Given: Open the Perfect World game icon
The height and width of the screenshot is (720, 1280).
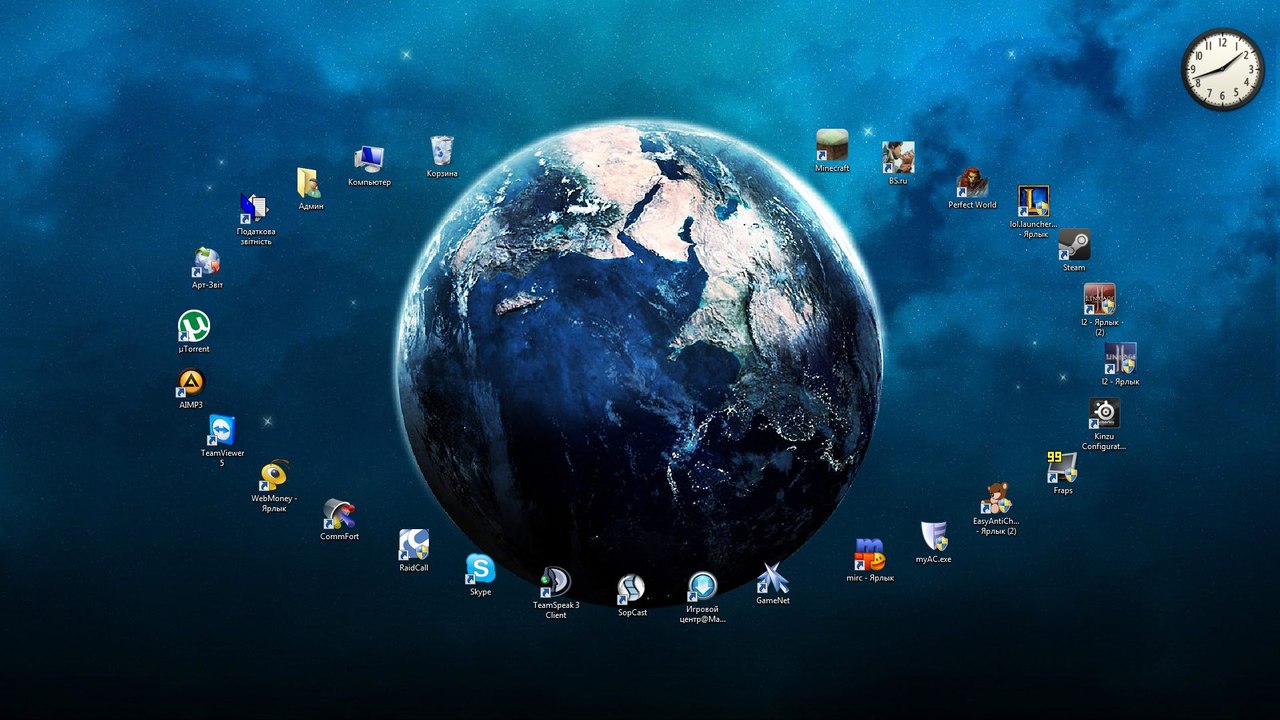Looking at the screenshot, I should [972, 183].
